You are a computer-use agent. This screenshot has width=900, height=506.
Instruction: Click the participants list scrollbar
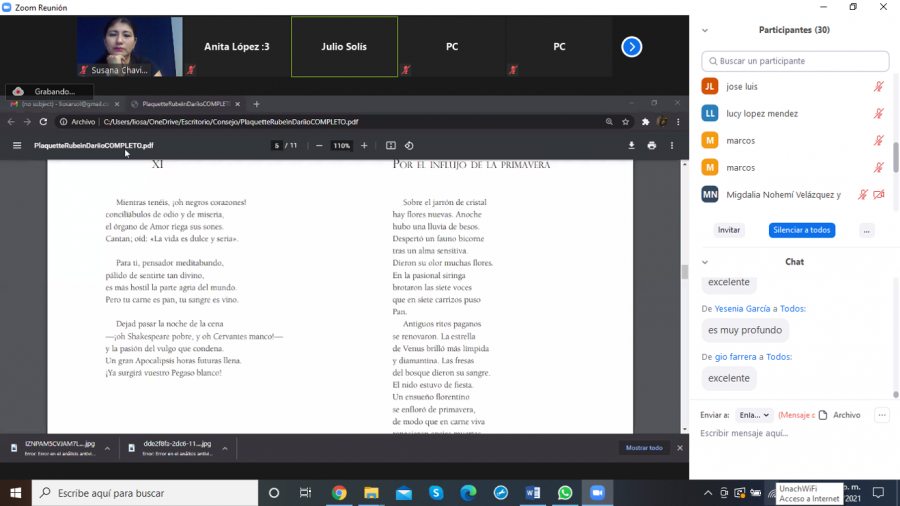coord(895,157)
